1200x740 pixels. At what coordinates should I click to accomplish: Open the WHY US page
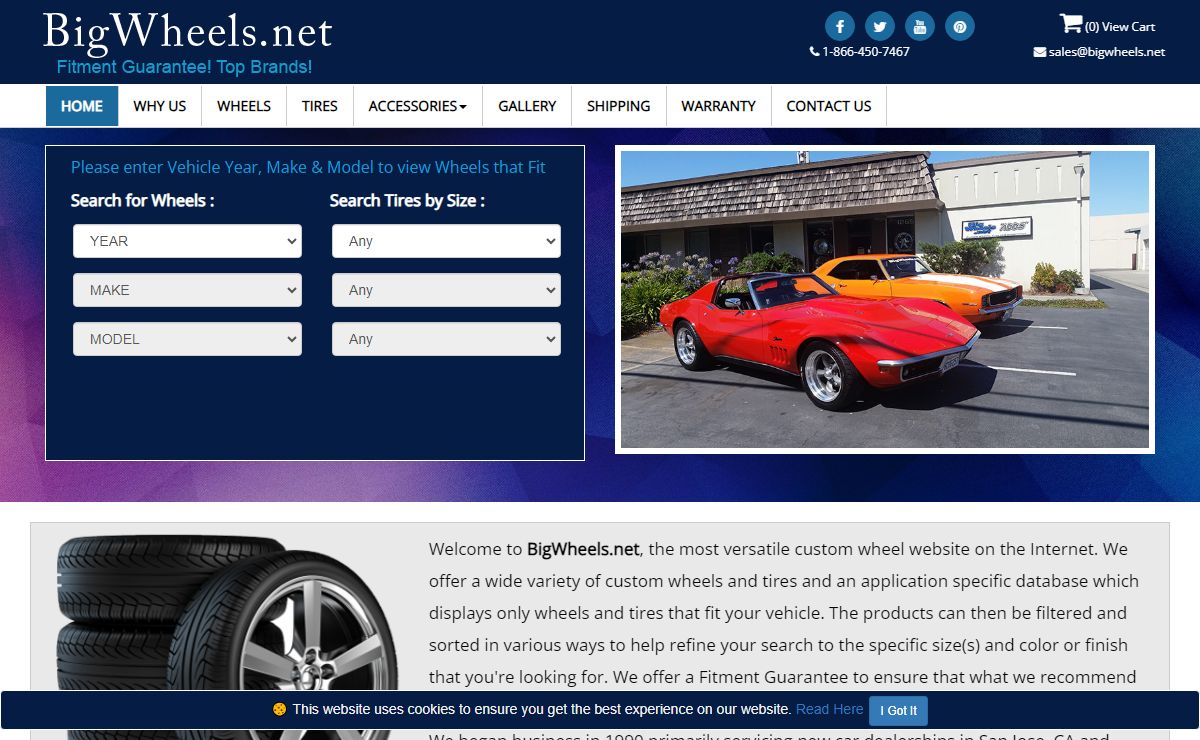pos(160,106)
